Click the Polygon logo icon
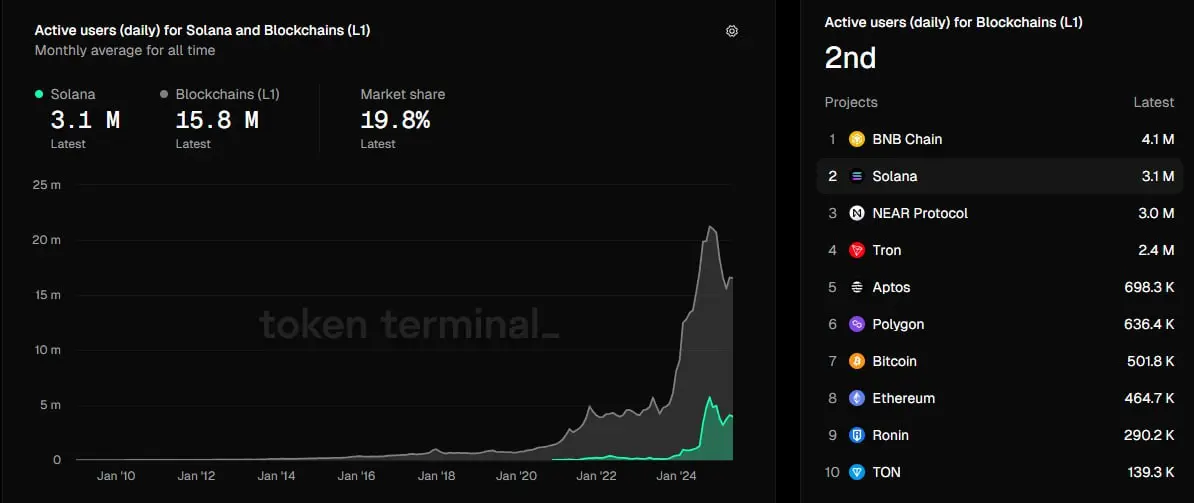This screenshot has height=503, width=1194. (x=857, y=324)
